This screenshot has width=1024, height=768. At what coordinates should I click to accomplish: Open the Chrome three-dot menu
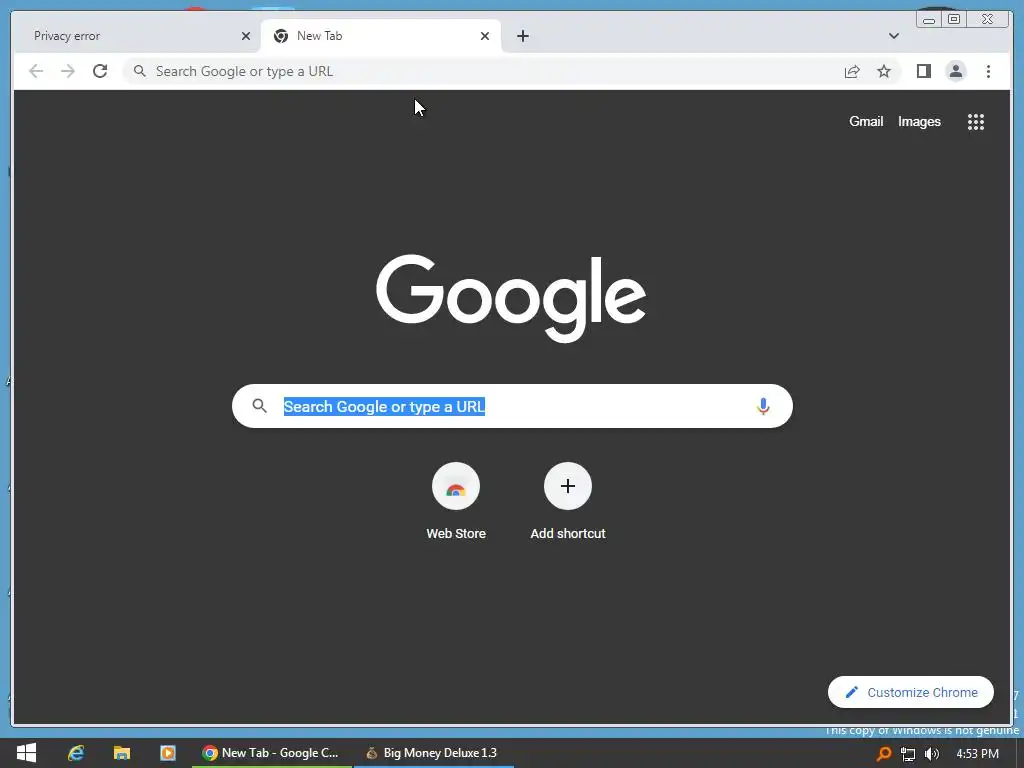tap(988, 71)
